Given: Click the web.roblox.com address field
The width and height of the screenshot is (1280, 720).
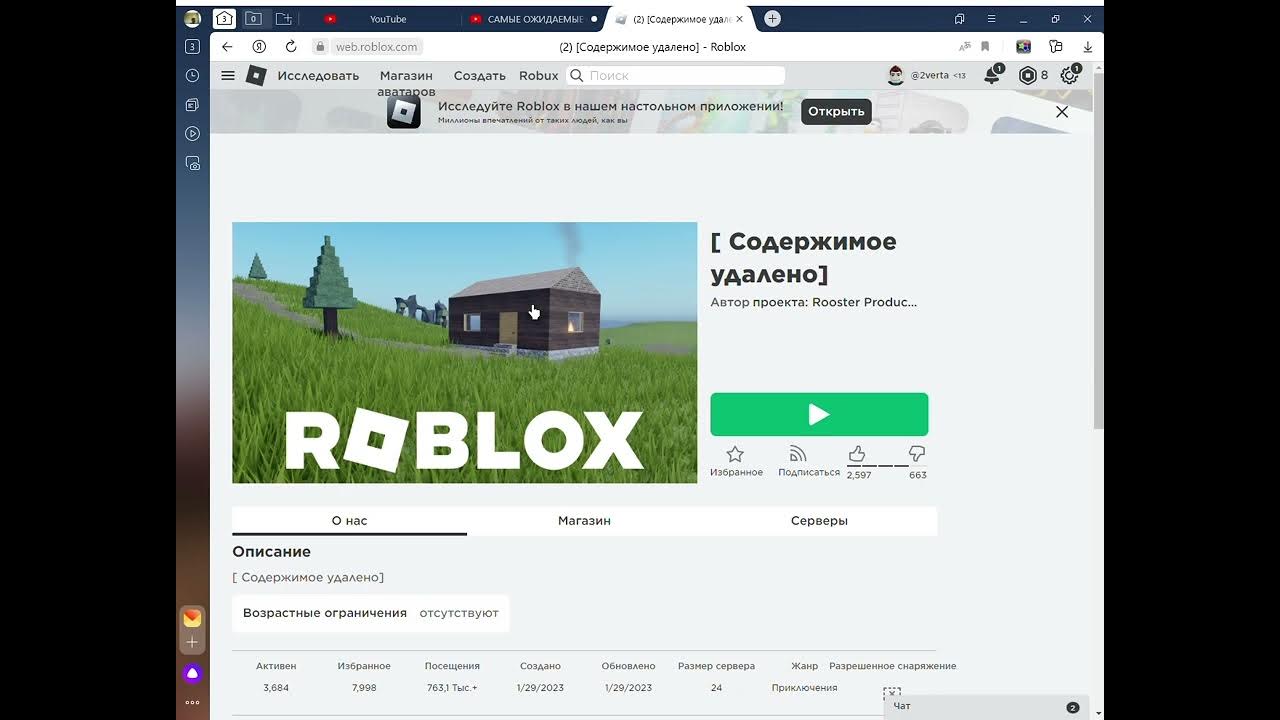Looking at the screenshot, I should point(376,47).
